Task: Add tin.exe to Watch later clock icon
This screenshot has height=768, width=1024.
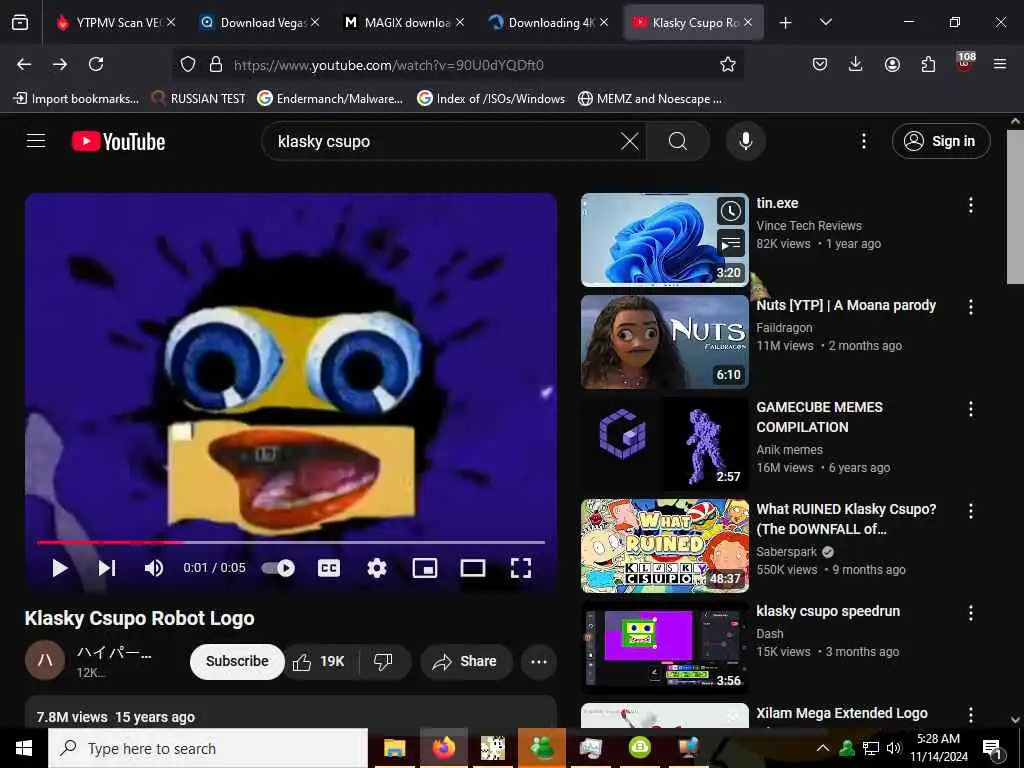Action: click(x=731, y=211)
